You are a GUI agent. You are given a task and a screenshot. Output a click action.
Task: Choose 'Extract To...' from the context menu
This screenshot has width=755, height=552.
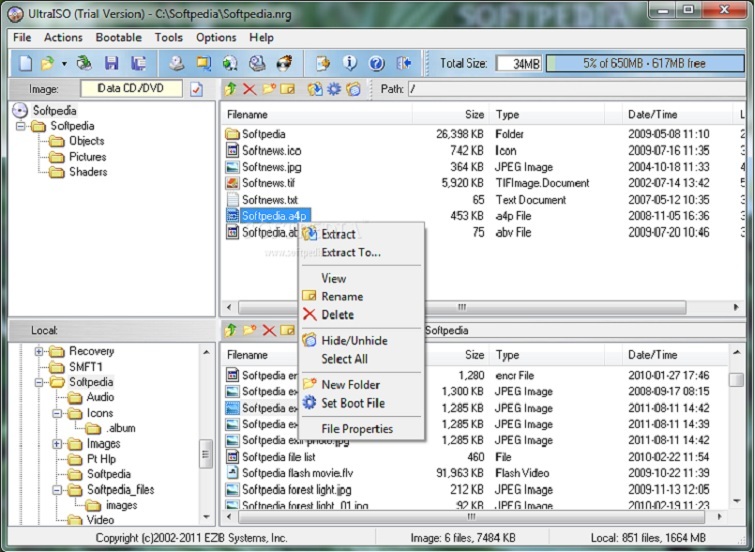click(350, 253)
